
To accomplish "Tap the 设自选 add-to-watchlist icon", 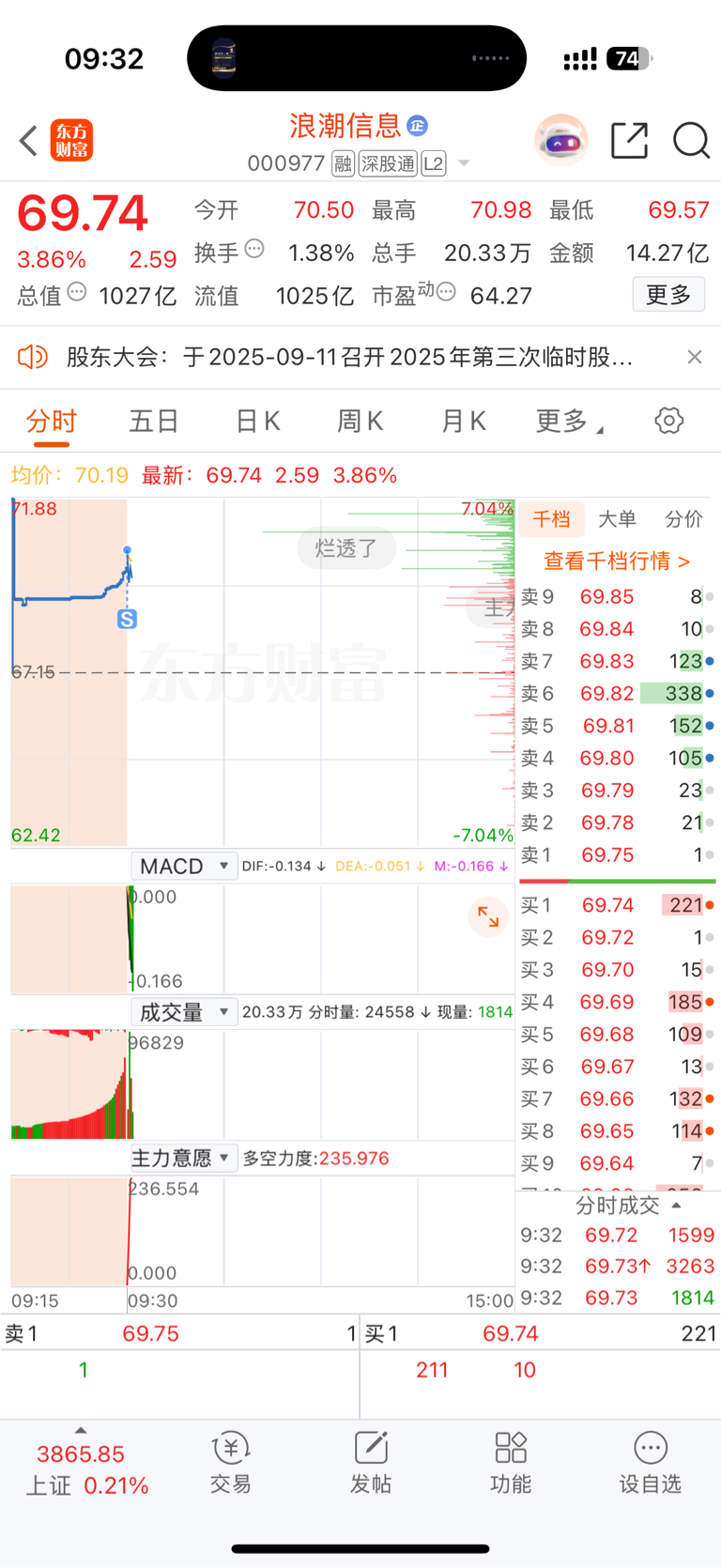I will tap(650, 1464).
